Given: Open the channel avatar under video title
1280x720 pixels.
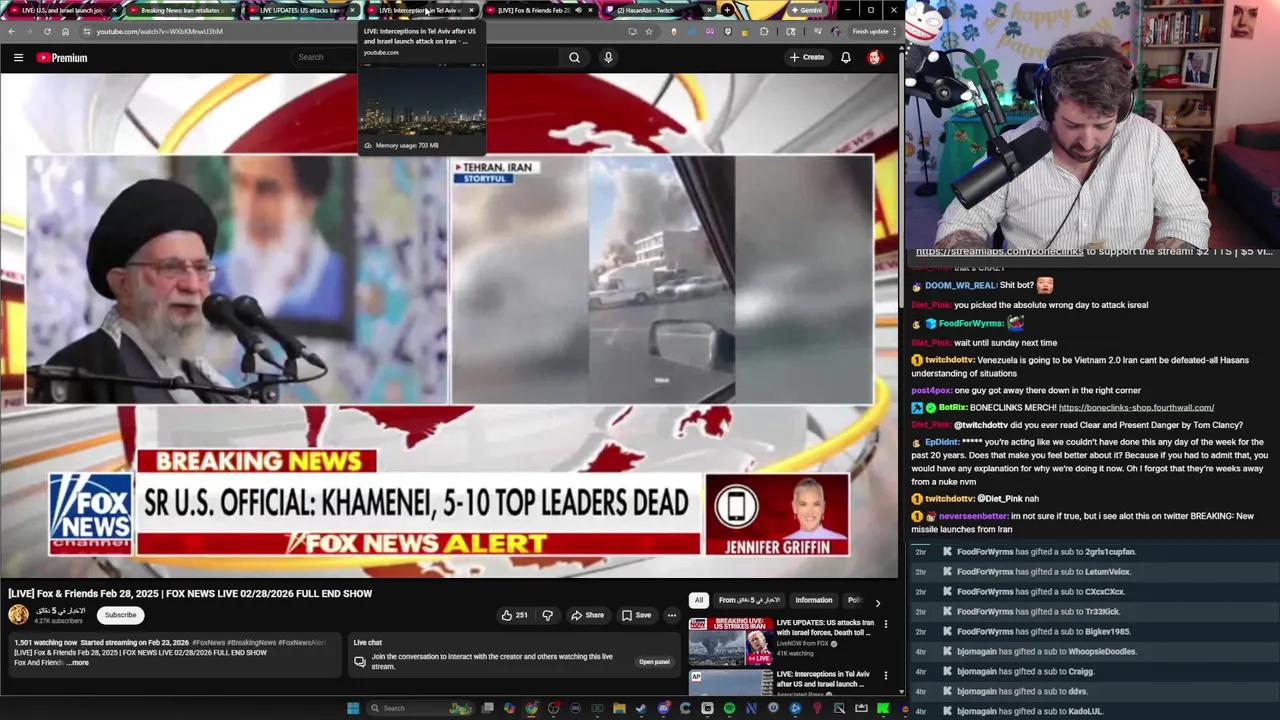Looking at the screenshot, I should tap(19, 615).
